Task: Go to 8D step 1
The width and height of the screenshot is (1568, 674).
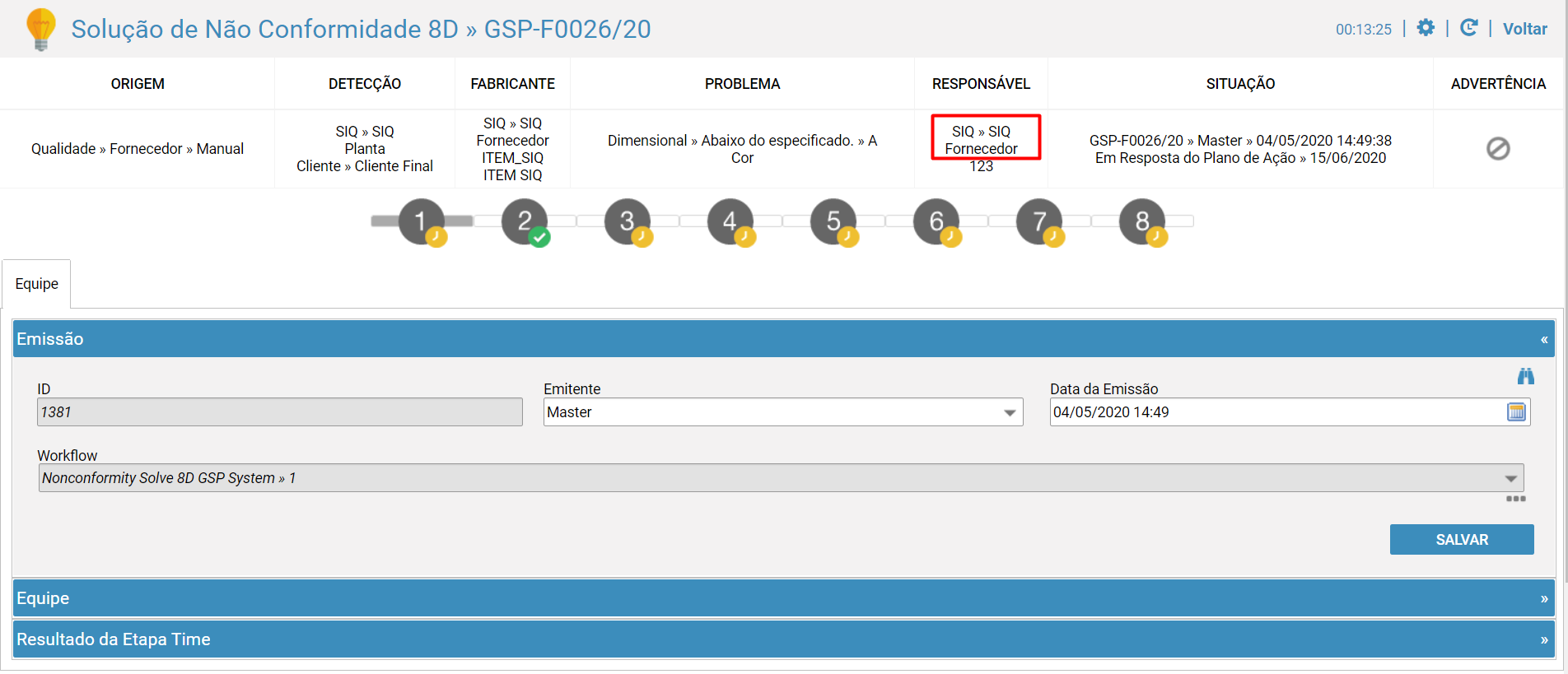Action: click(422, 221)
